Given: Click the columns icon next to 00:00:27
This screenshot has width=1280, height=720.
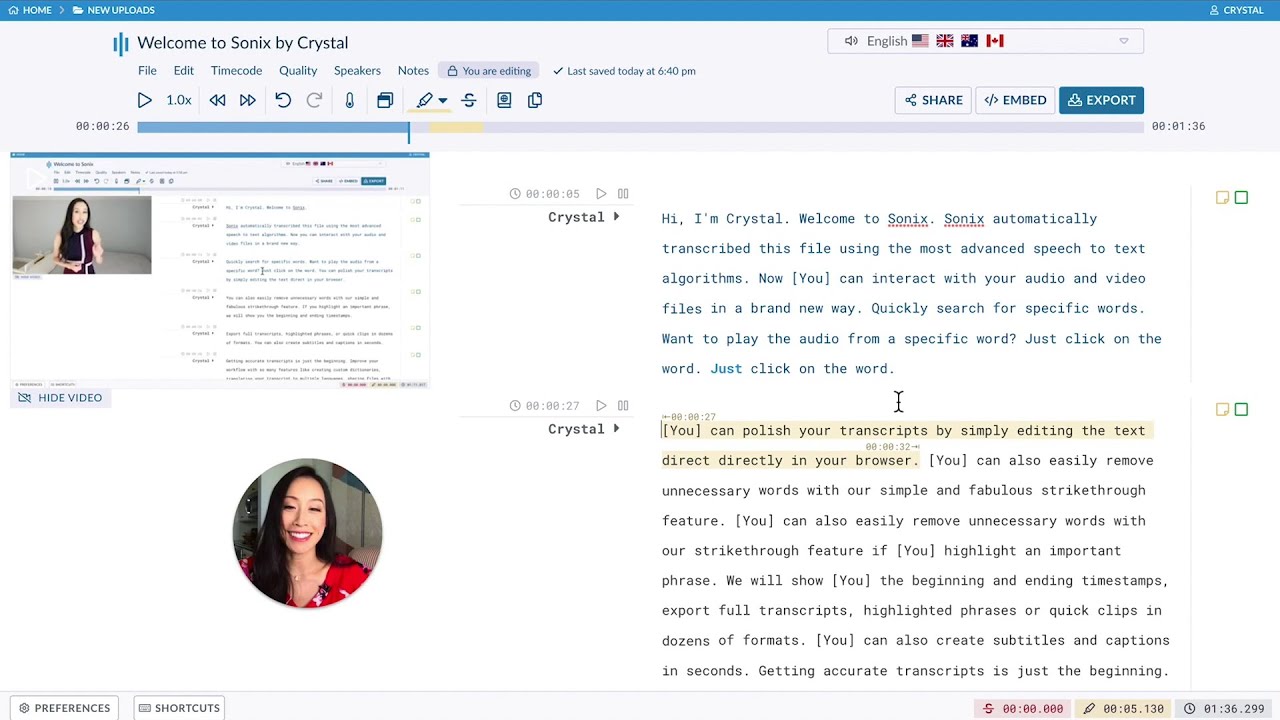Looking at the screenshot, I should coord(623,406).
